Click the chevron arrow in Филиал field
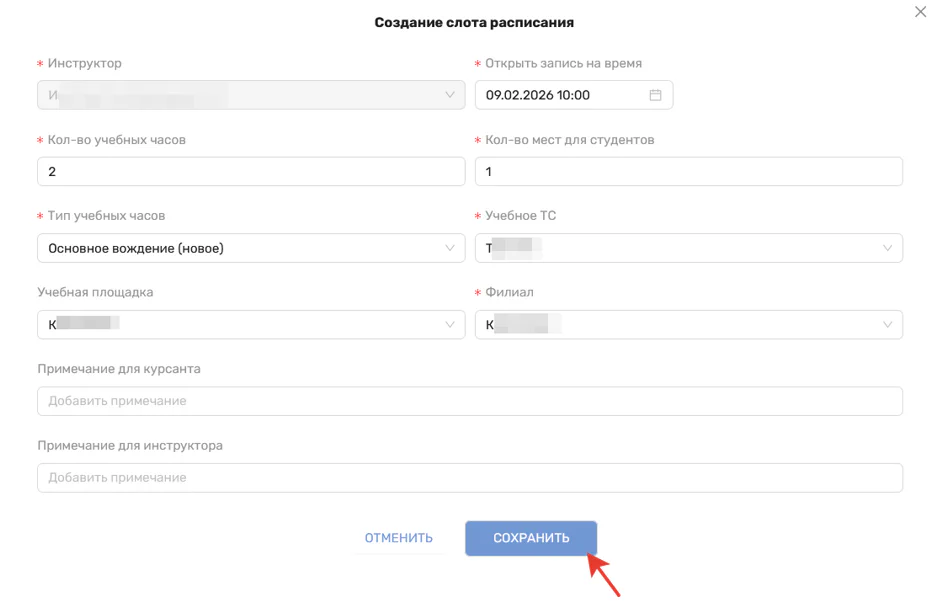The height and width of the screenshot is (607, 930). [887, 324]
